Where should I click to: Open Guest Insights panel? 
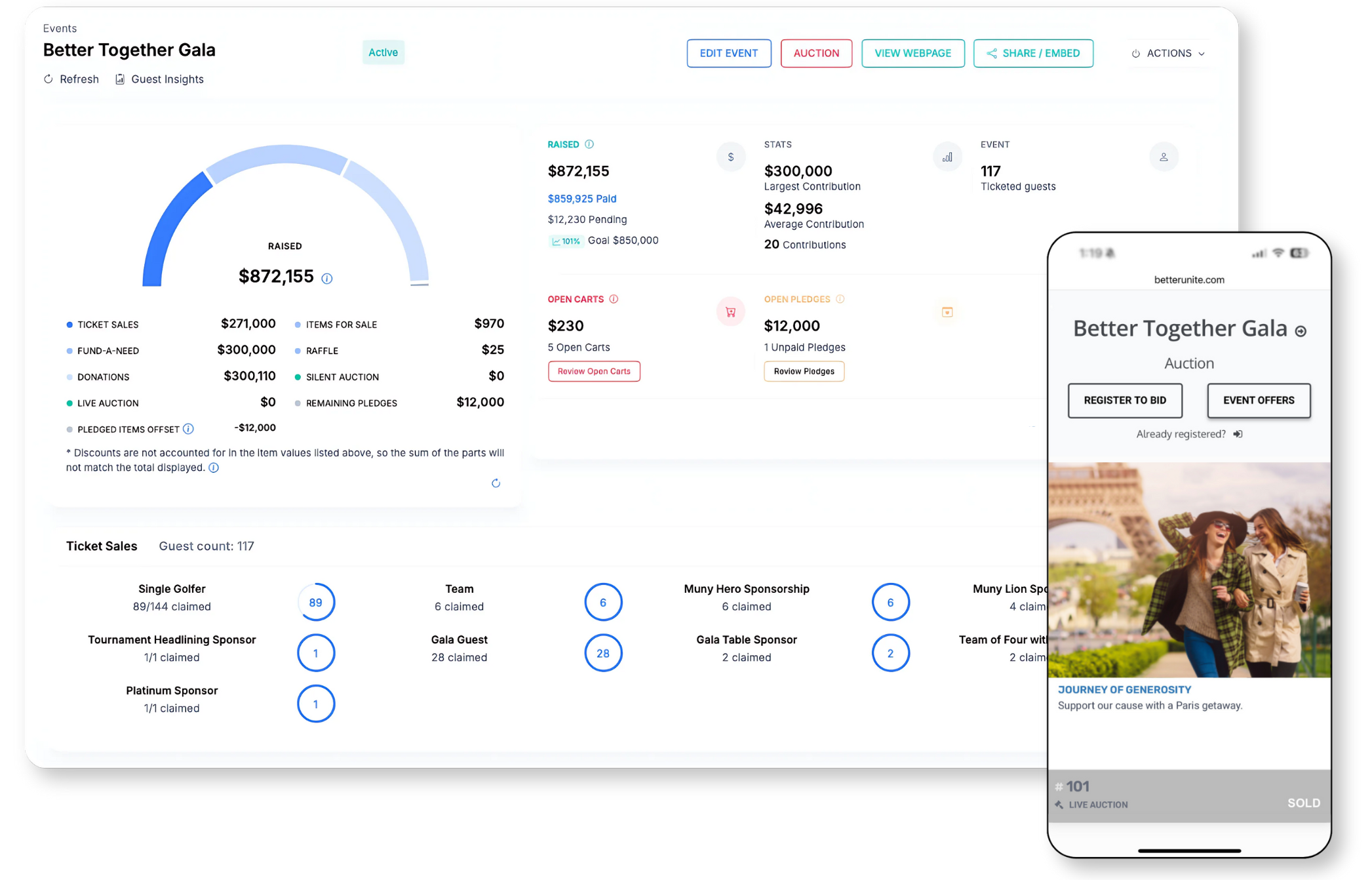160,79
